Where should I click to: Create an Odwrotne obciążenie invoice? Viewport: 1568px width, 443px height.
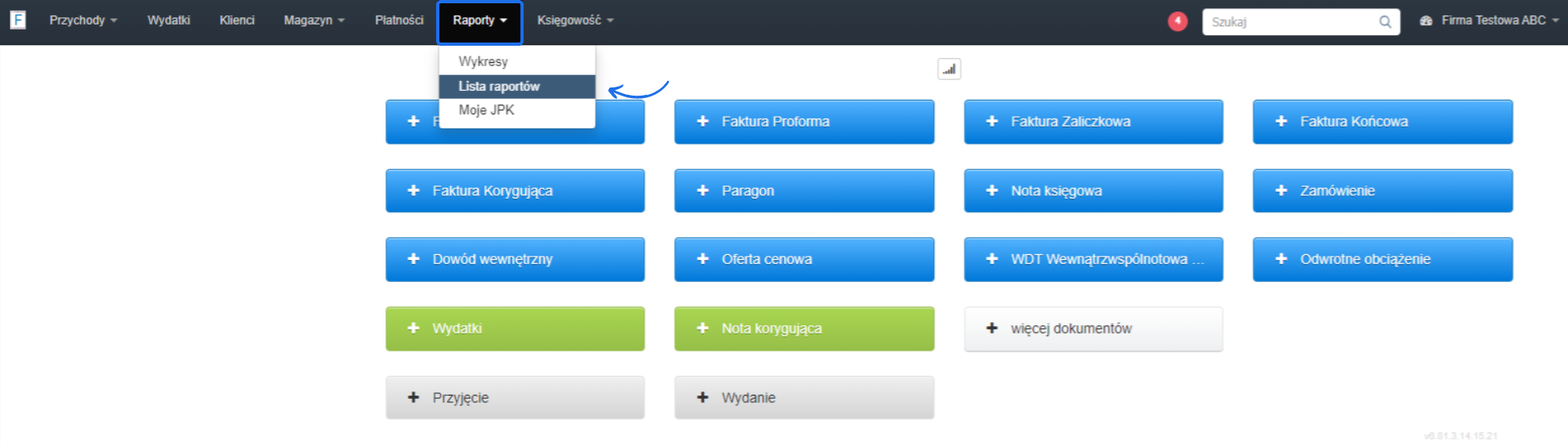click(x=1383, y=259)
